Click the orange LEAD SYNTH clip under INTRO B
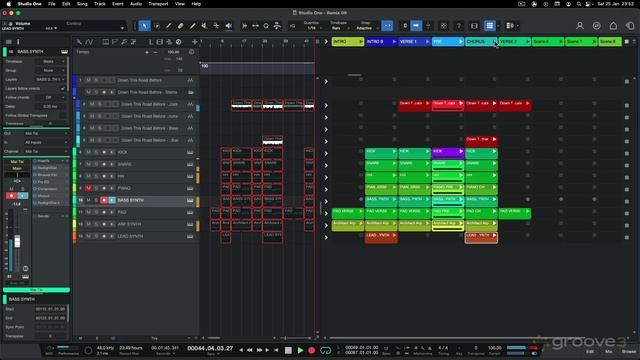The image size is (640, 360). (381, 238)
